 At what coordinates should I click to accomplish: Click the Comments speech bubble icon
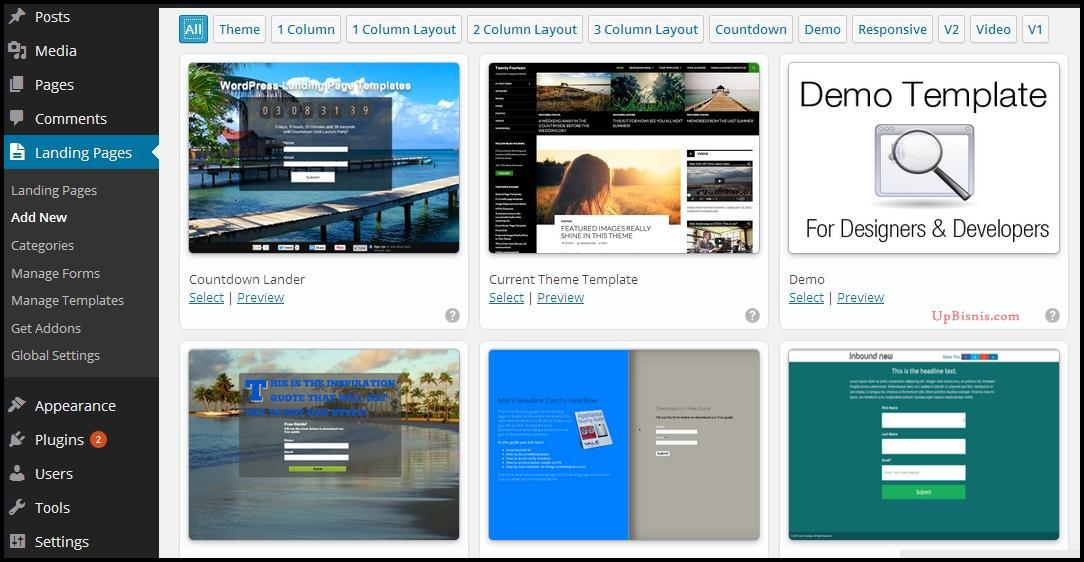[x=17, y=118]
